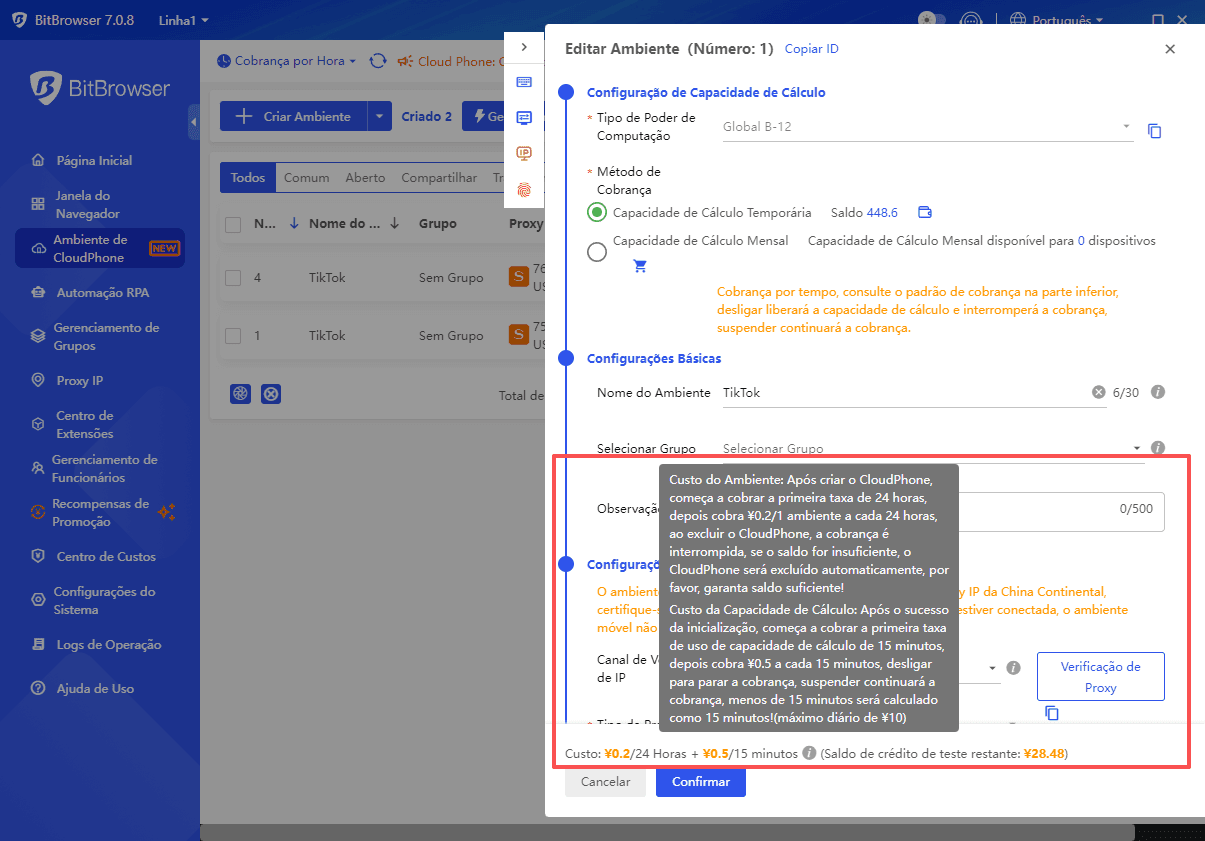
Task: Click the shopping cart icon for monthly capacity
Action: pyautogui.click(x=640, y=266)
